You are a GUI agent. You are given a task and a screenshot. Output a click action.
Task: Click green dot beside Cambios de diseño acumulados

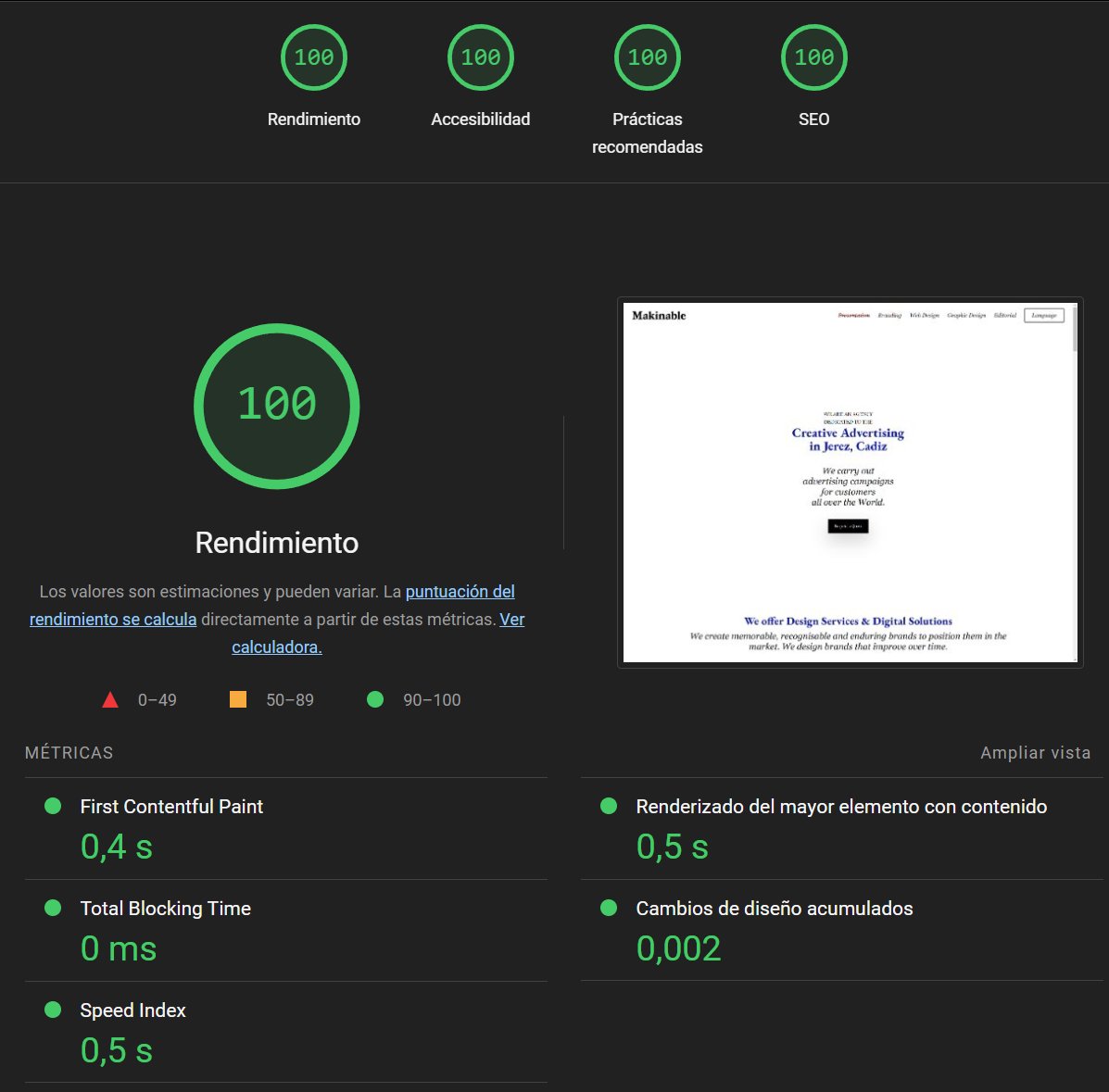(x=609, y=908)
